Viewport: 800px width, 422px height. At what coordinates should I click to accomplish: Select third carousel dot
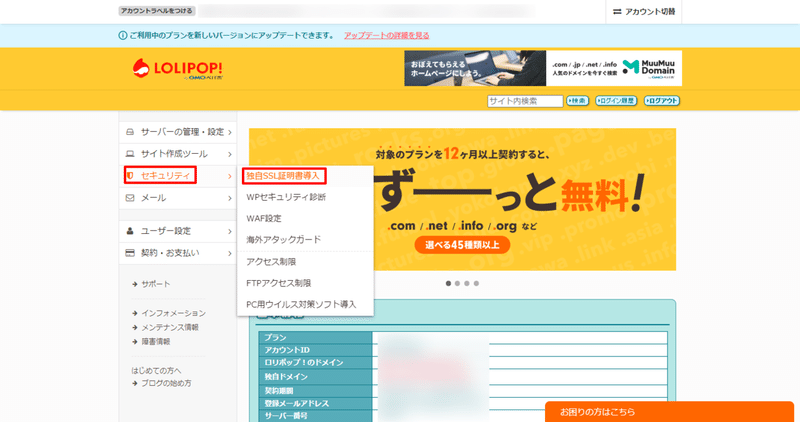(467, 283)
